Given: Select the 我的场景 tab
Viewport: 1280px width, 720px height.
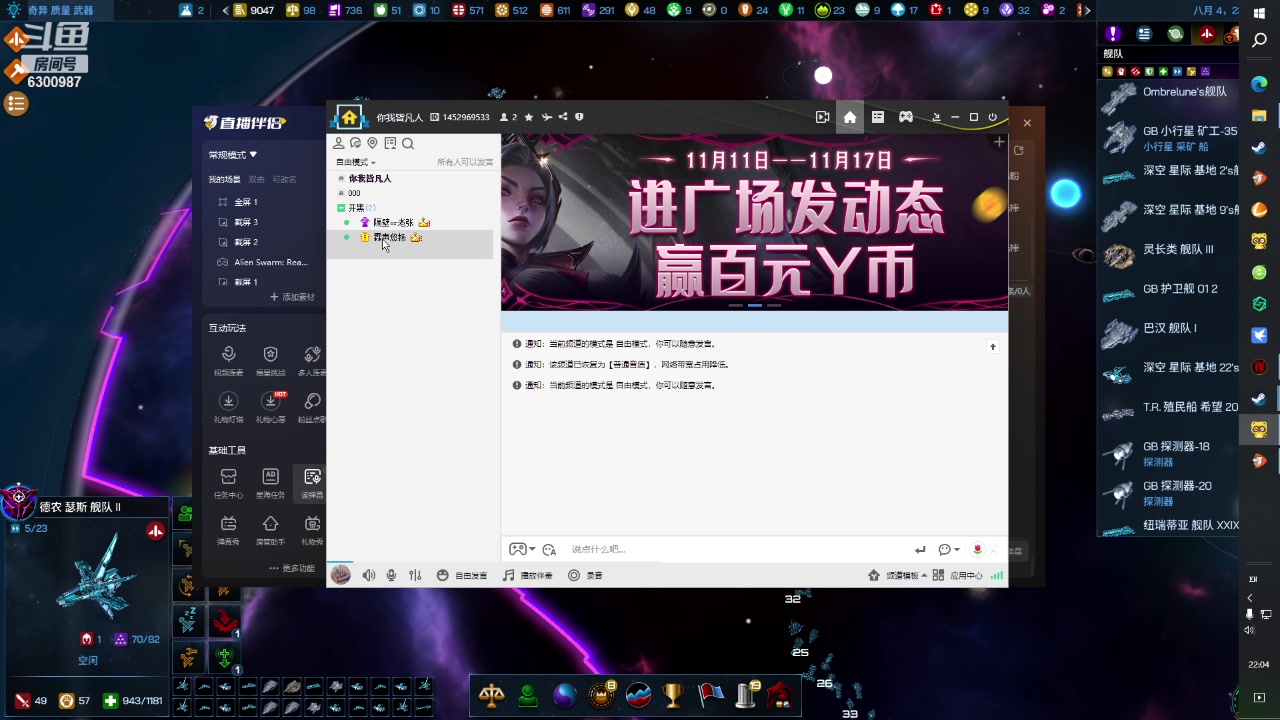Looking at the screenshot, I should (224, 179).
